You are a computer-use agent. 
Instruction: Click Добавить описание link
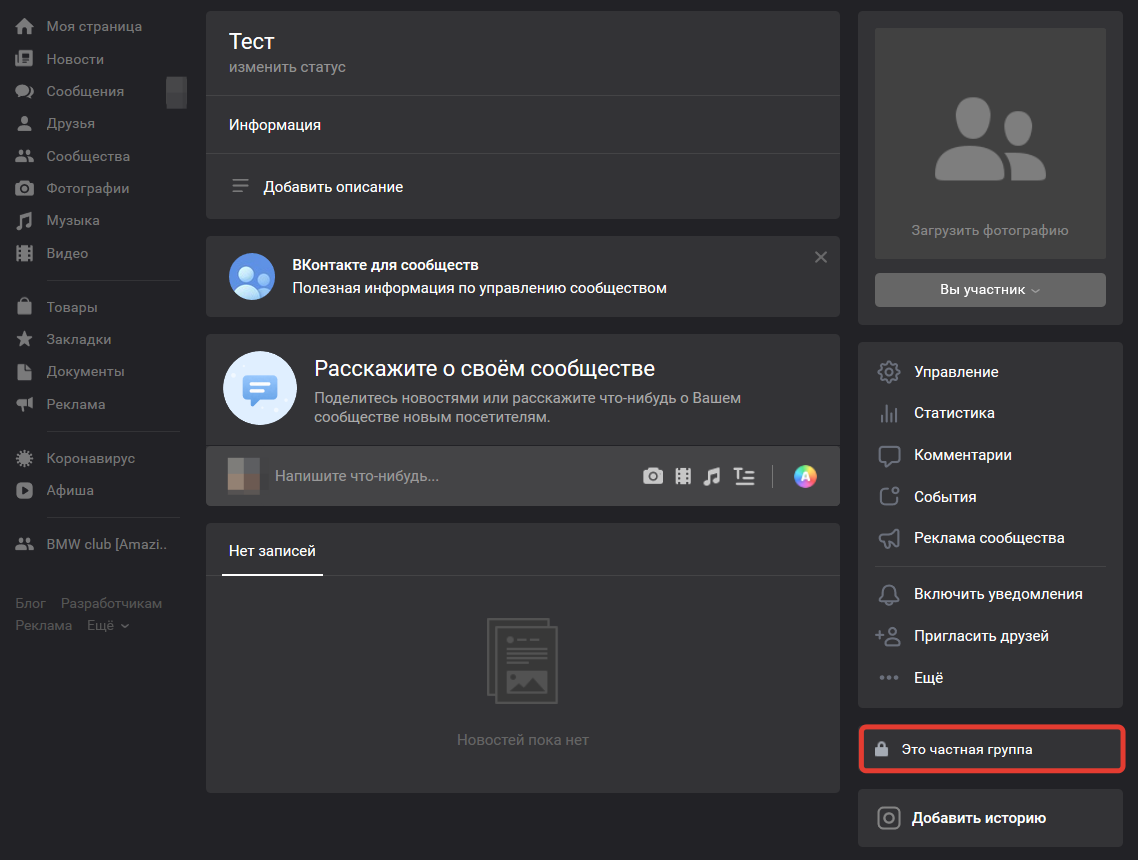click(x=333, y=187)
